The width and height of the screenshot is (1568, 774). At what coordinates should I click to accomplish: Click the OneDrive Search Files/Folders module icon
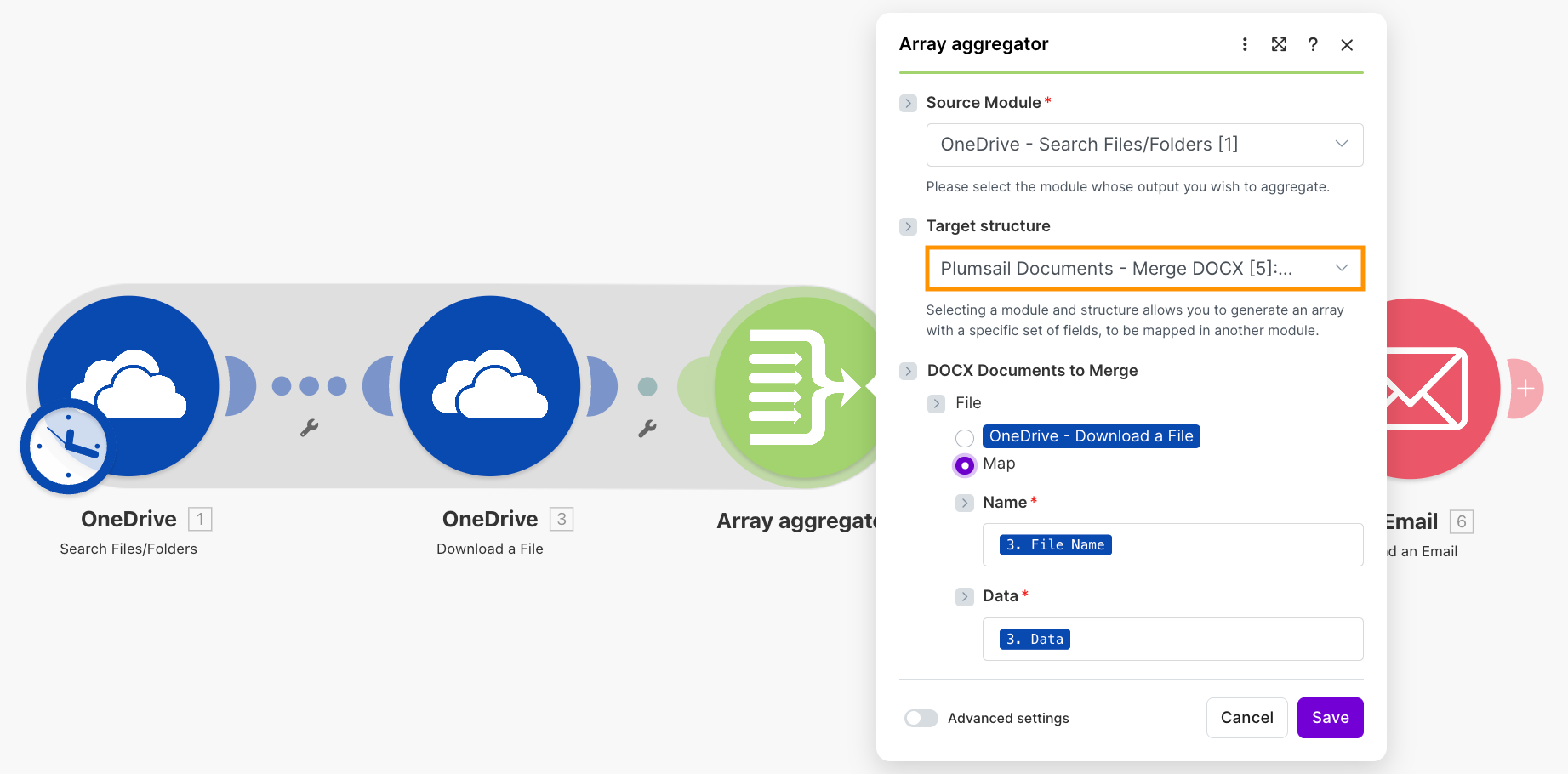tap(128, 385)
